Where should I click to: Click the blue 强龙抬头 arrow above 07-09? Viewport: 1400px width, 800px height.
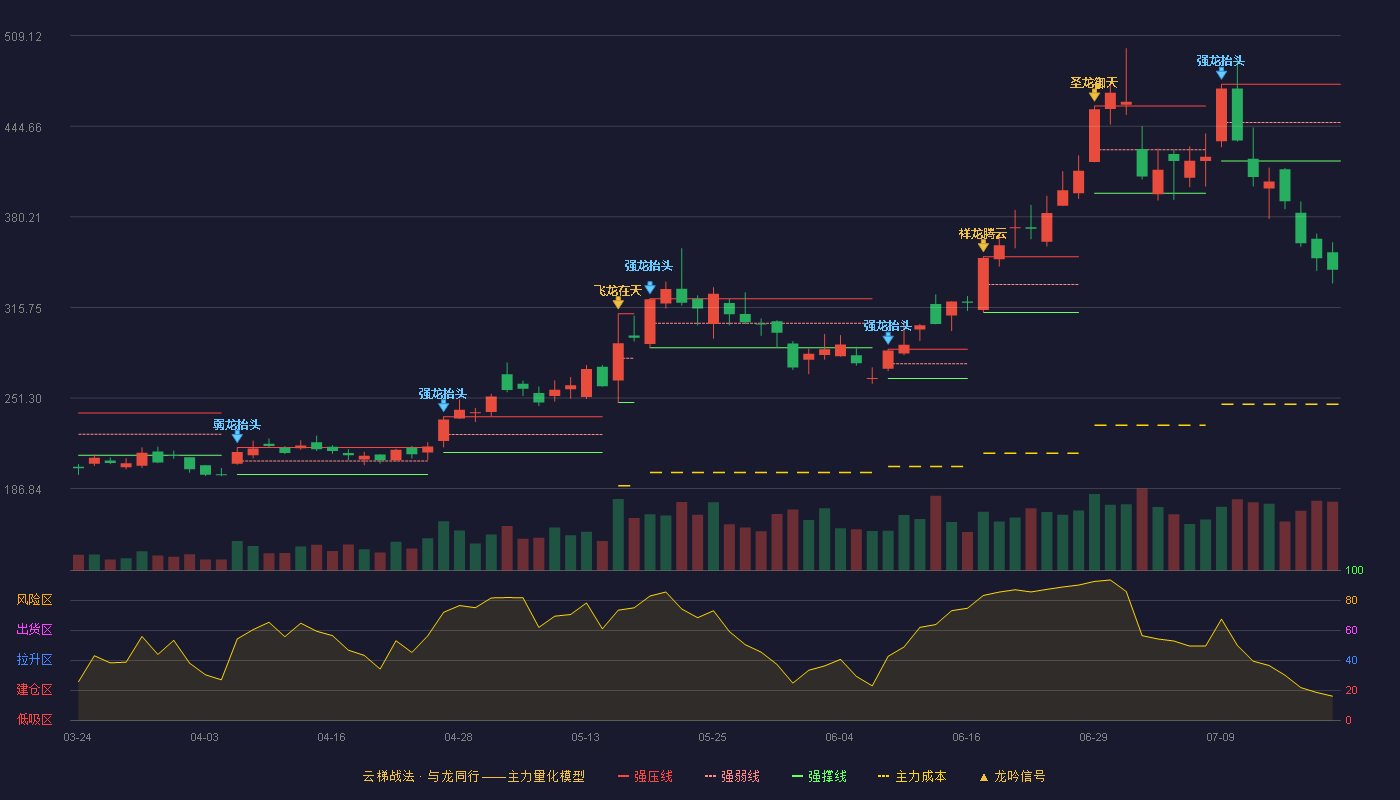click(x=1221, y=73)
